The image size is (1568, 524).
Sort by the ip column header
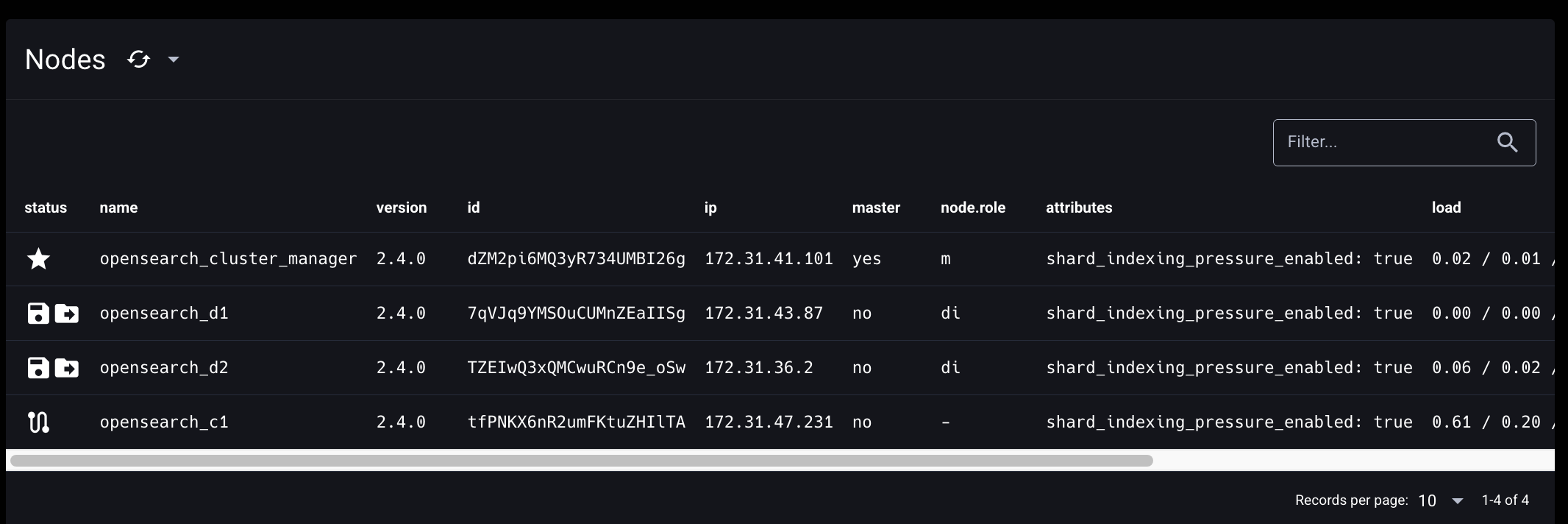[x=710, y=208]
